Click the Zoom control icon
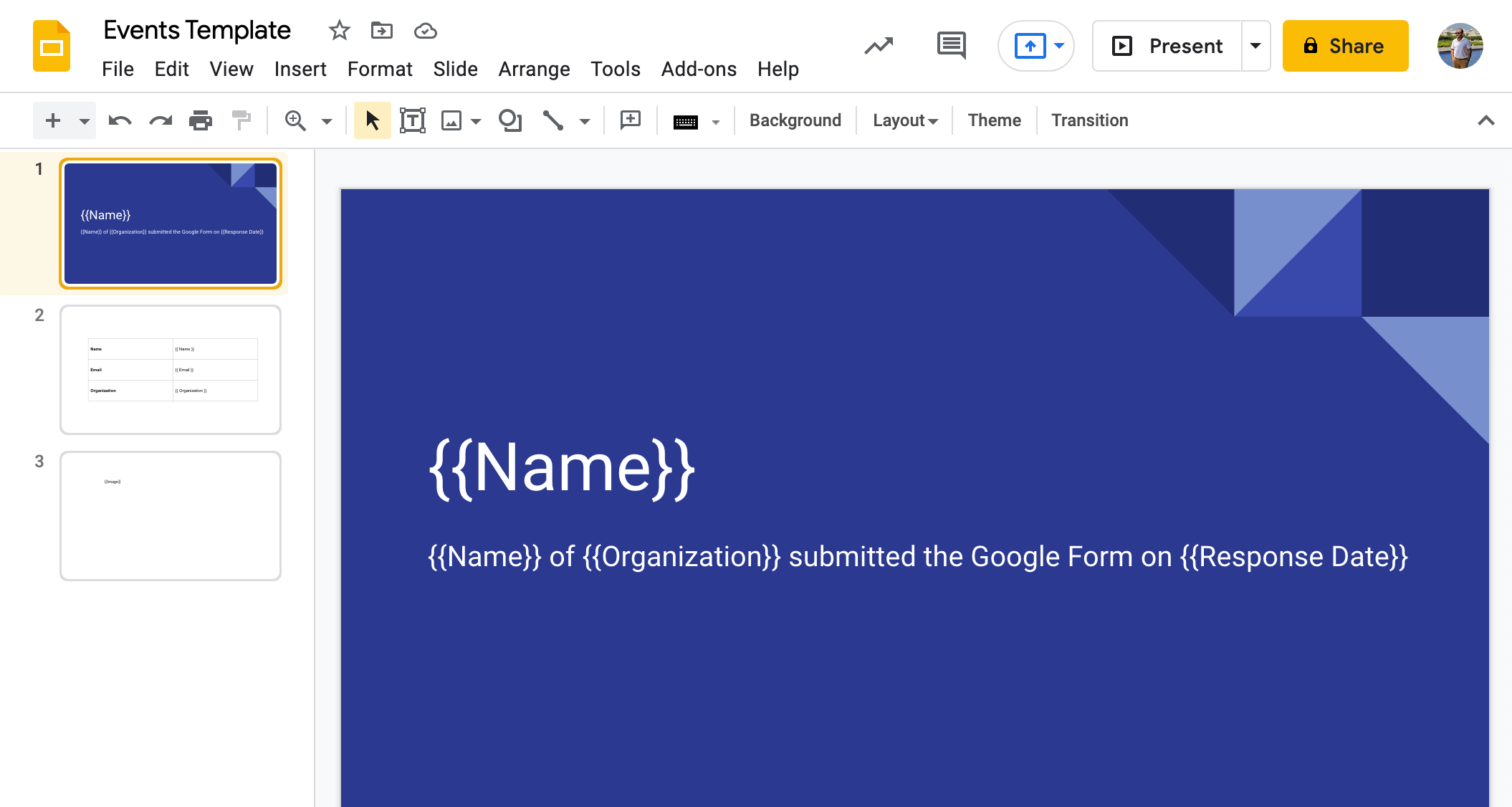Image resolution: width=1512 pixels, height=807 pixels. [x=296, y=120]
